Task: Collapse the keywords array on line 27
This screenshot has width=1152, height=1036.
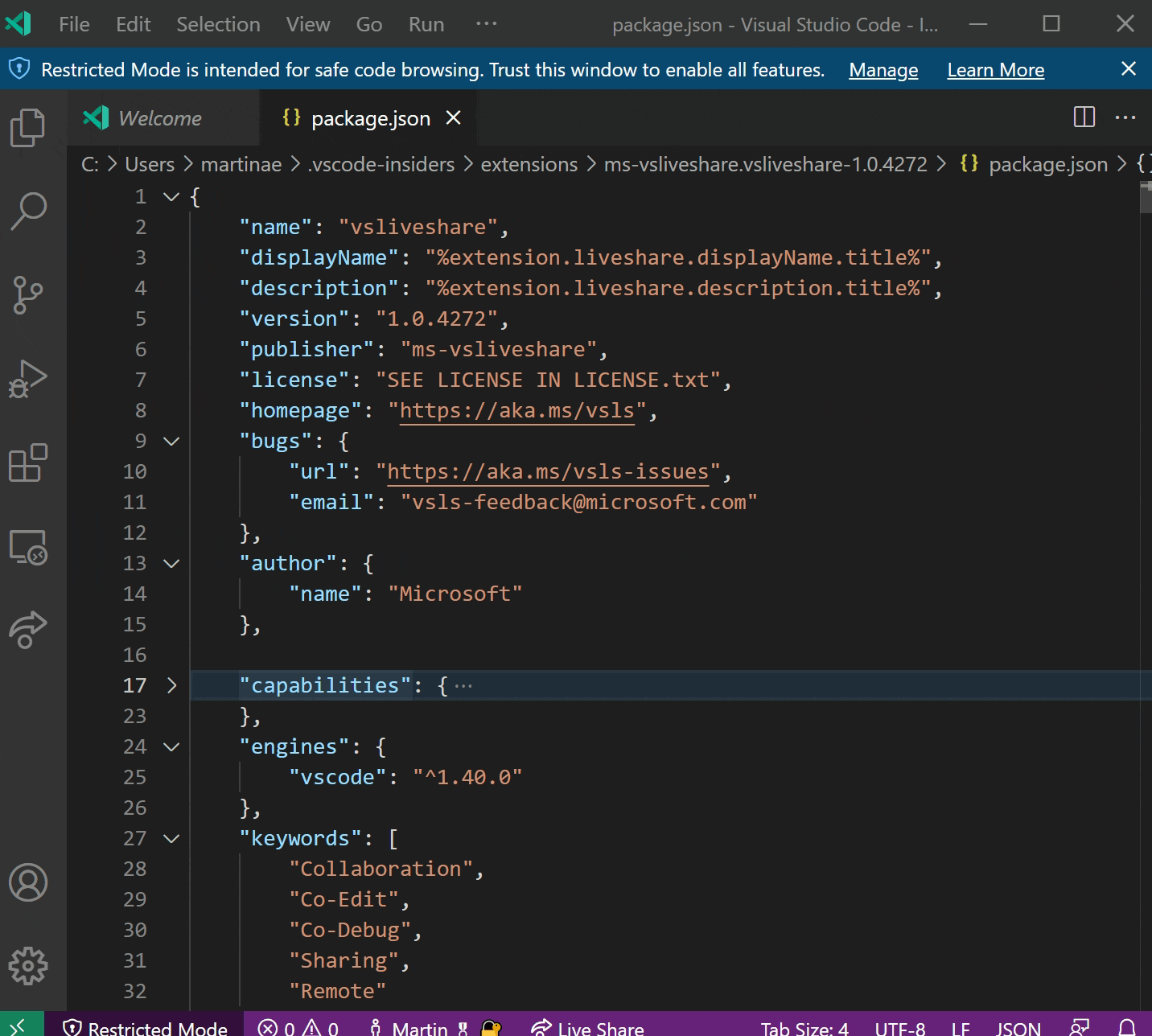Action: click(171, 838)
